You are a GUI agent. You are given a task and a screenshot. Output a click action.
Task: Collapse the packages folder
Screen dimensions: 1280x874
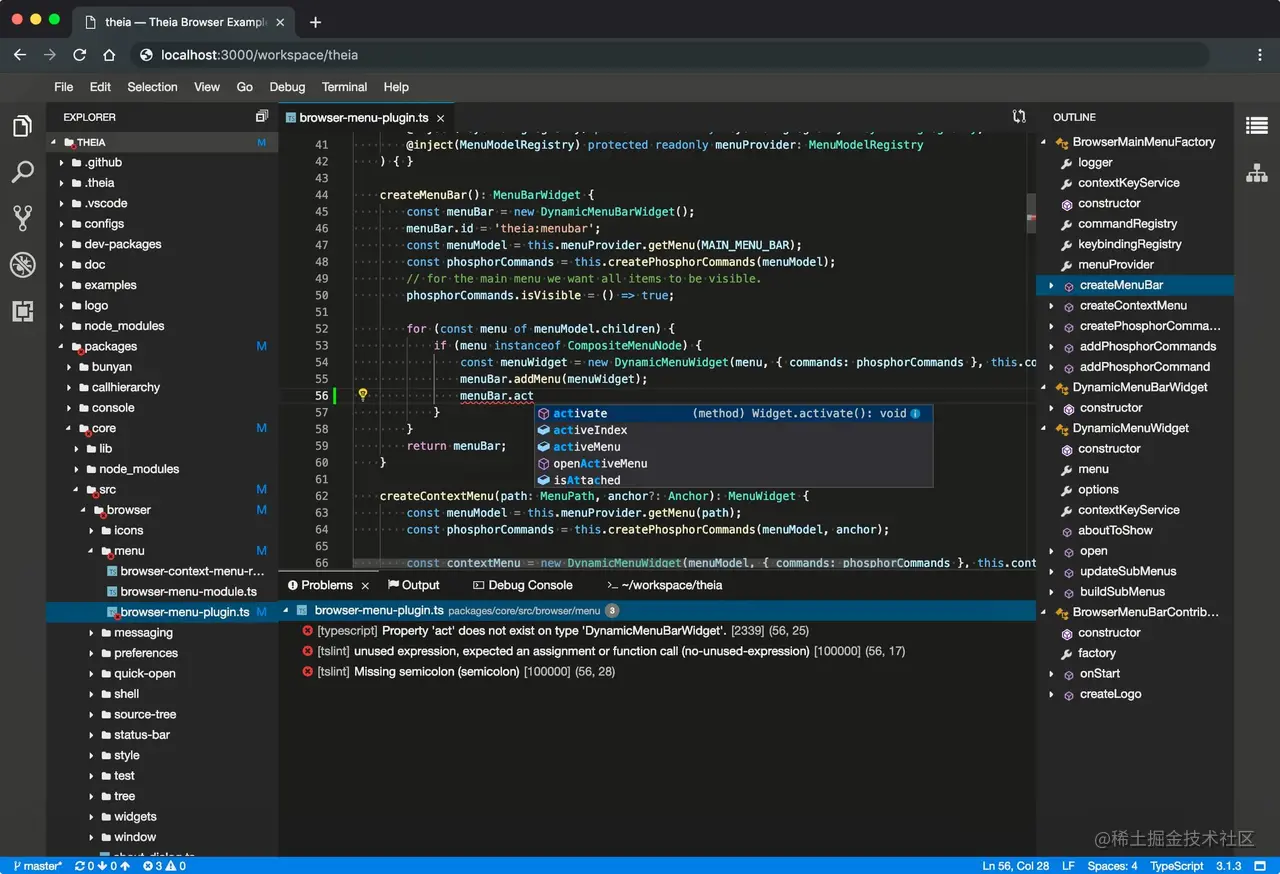point(61,347)
